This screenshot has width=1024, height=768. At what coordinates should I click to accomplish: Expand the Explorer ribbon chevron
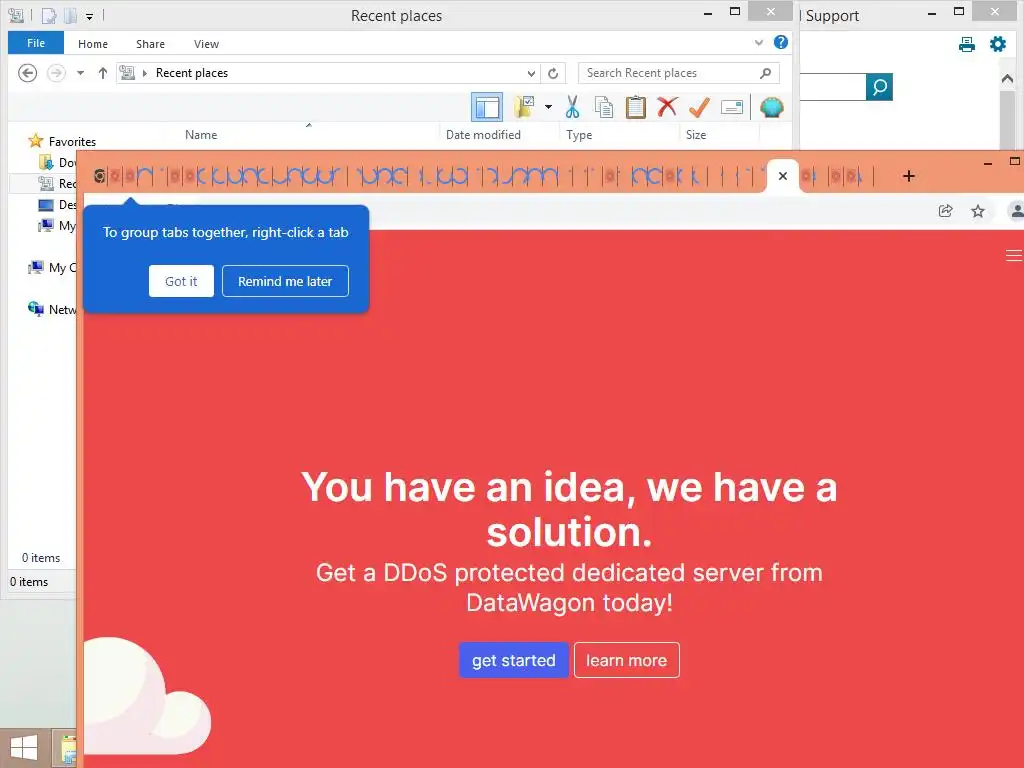point(759,42)
